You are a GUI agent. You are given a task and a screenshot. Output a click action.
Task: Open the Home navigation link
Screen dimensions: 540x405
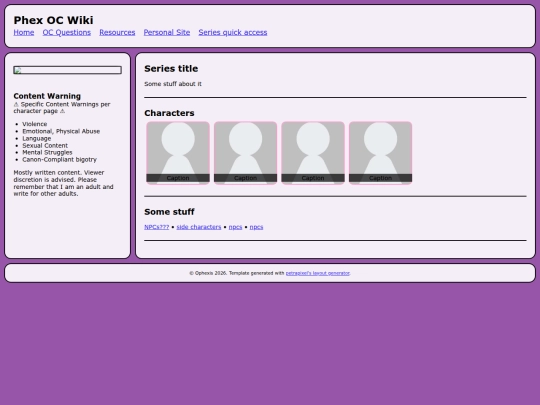tap(24, 32)
